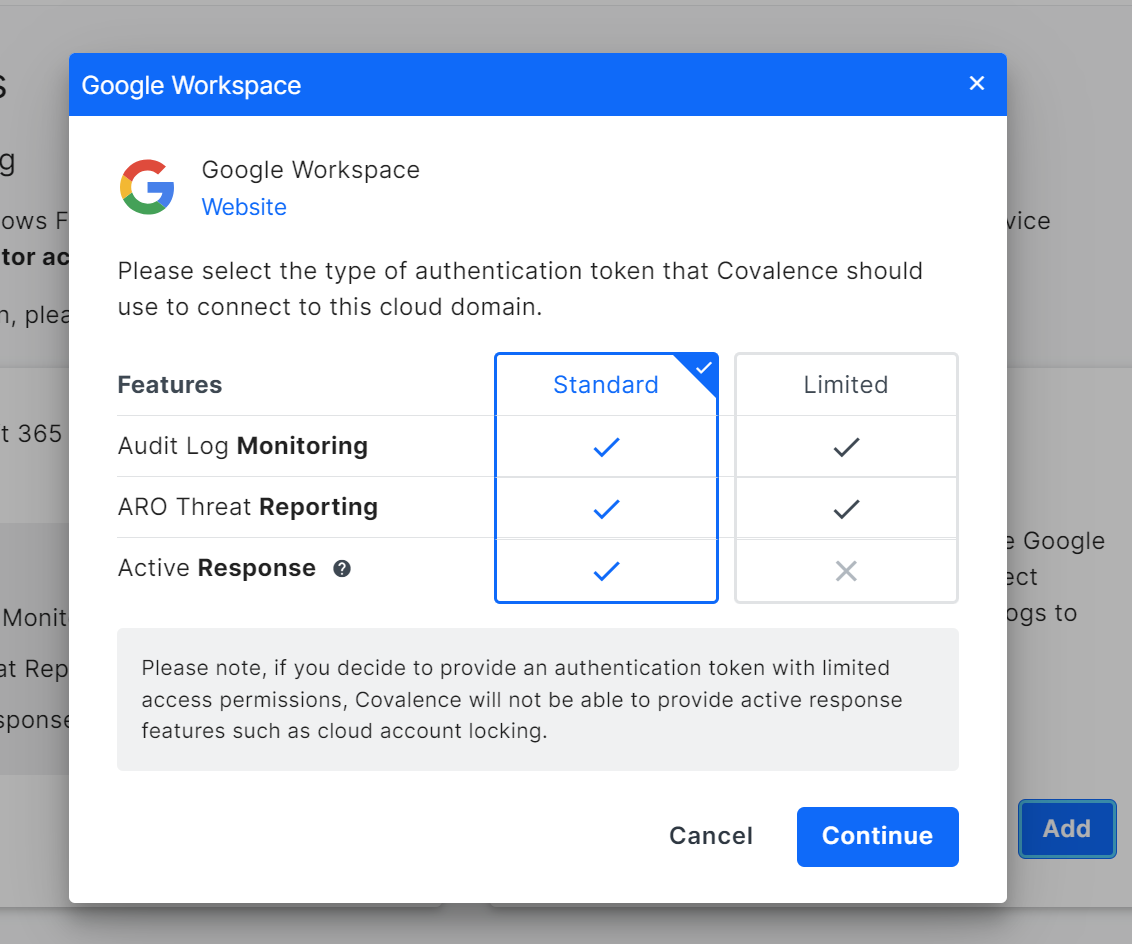Click the authentication token instruction text
This screenshot has width=1132, height=944.
pos(521,289)
